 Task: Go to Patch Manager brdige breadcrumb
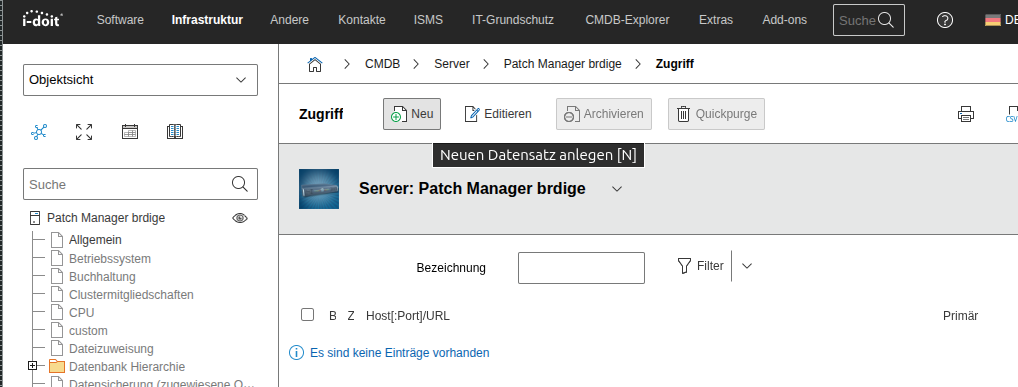pos(562,64)
